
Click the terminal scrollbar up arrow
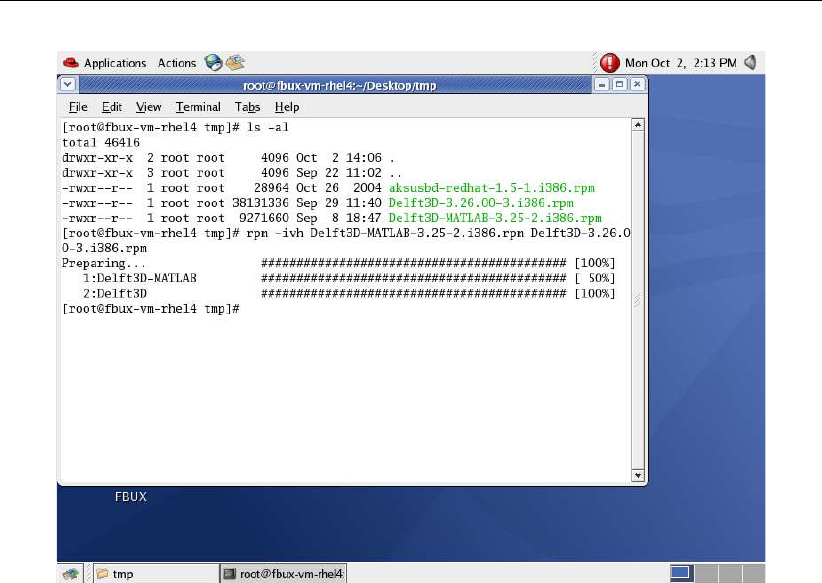click(637, 125)
